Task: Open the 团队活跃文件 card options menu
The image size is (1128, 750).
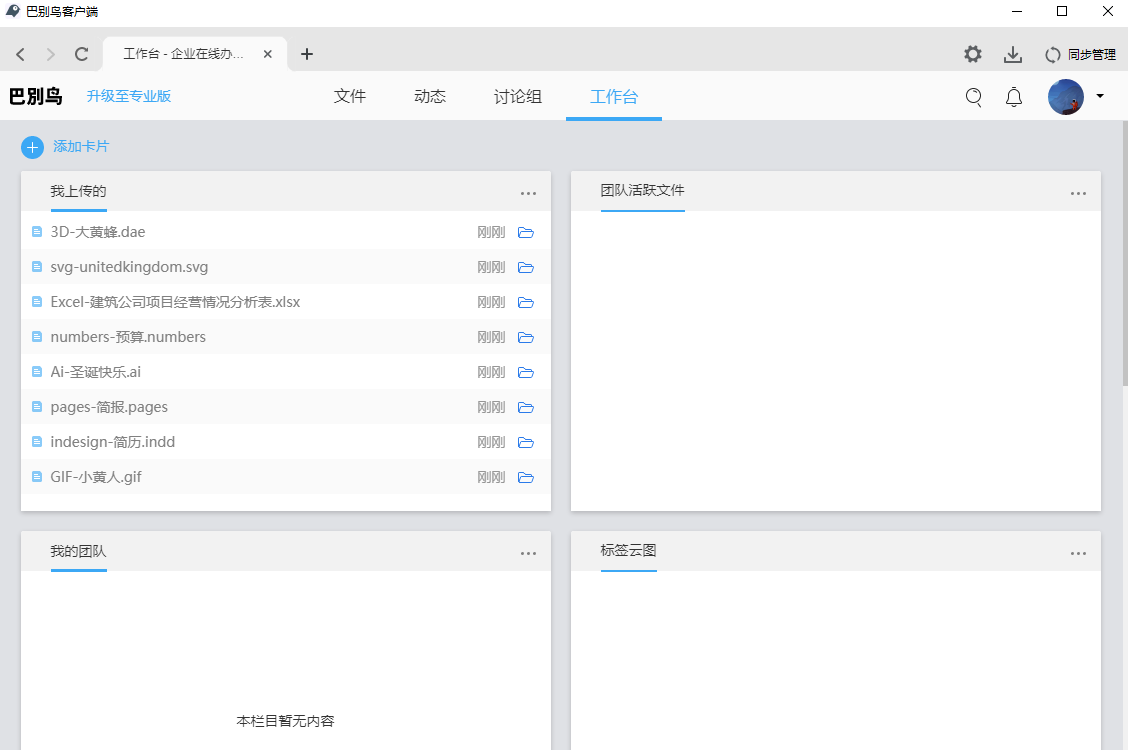Action: coord(1078,194)
